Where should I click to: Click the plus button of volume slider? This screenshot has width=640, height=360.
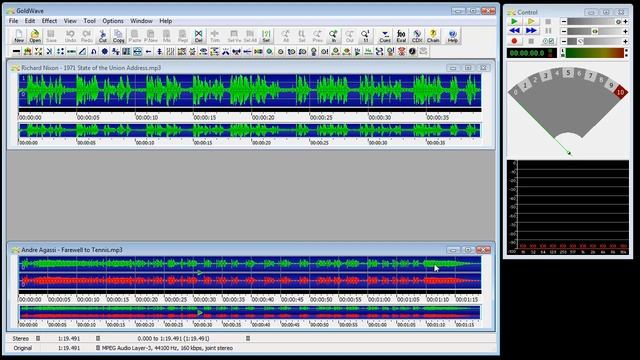click(625, 21)
